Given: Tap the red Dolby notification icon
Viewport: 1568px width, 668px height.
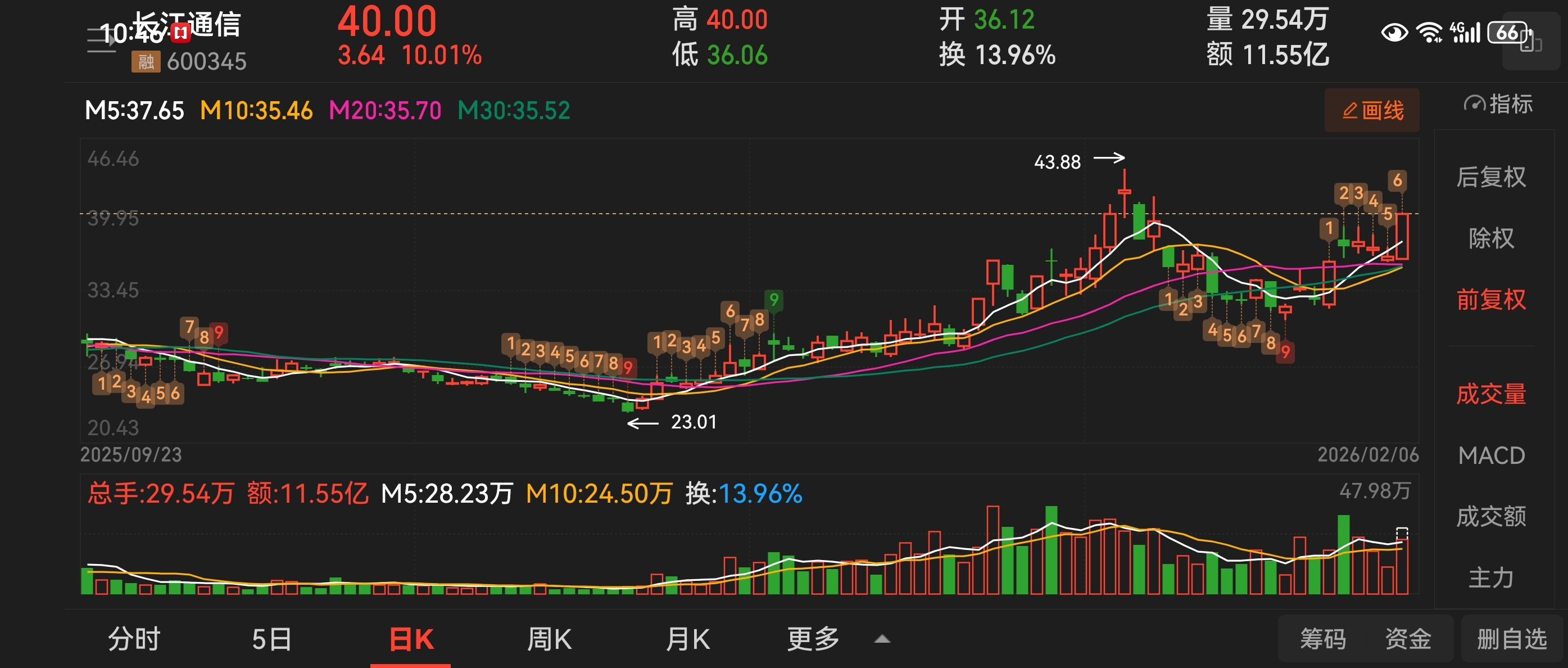Looking at the screenshot, I should coord(180,32).
